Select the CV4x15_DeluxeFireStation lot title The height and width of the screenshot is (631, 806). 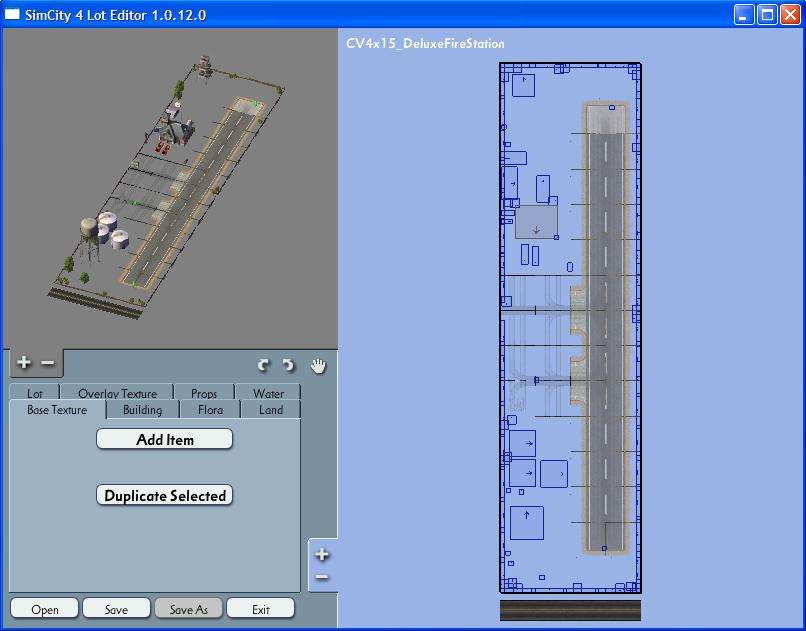click(425, 44)
